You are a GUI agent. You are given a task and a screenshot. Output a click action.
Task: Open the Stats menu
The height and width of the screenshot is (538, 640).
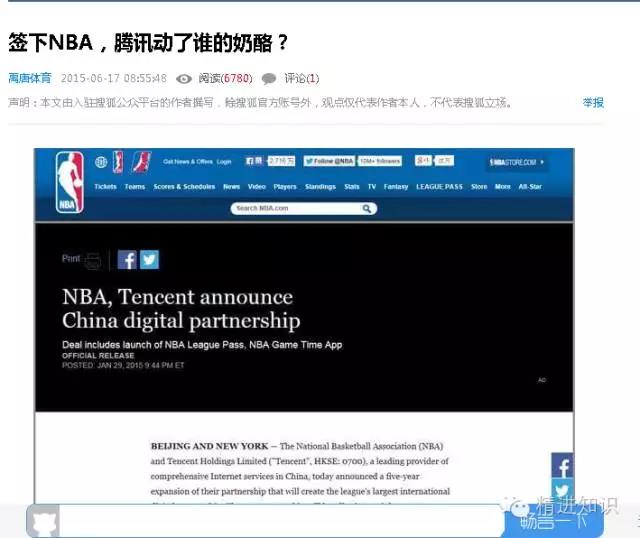[x=352, y=187]
